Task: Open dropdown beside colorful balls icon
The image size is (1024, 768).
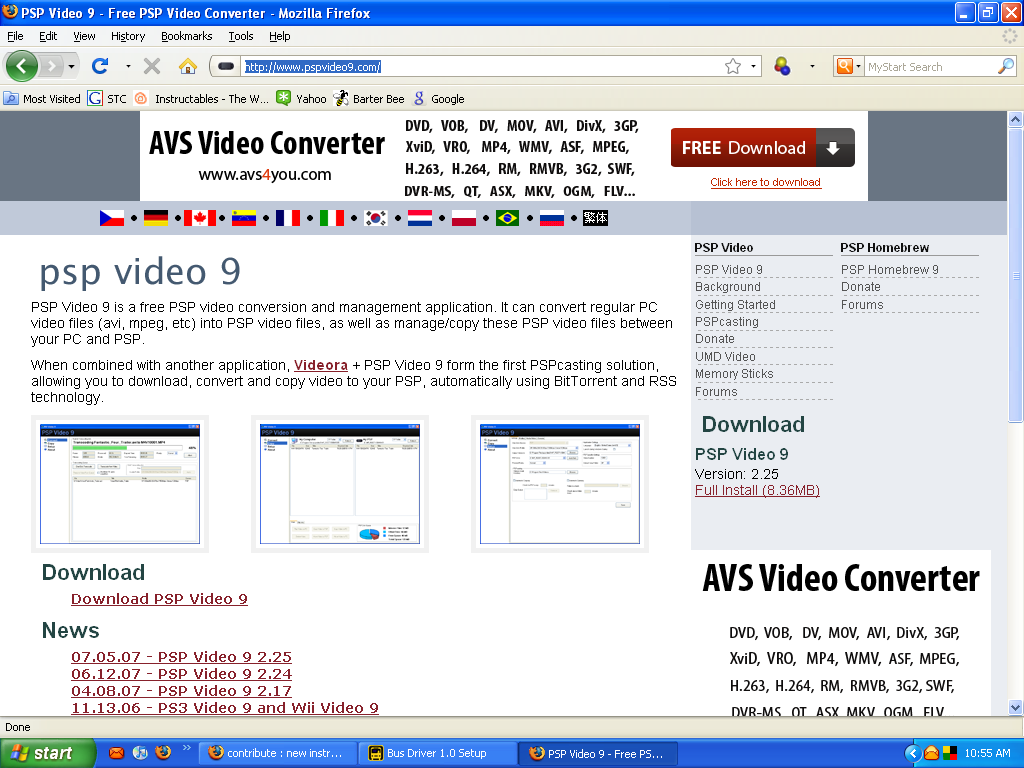Action: pyautogui.click(x=812, y=66)
